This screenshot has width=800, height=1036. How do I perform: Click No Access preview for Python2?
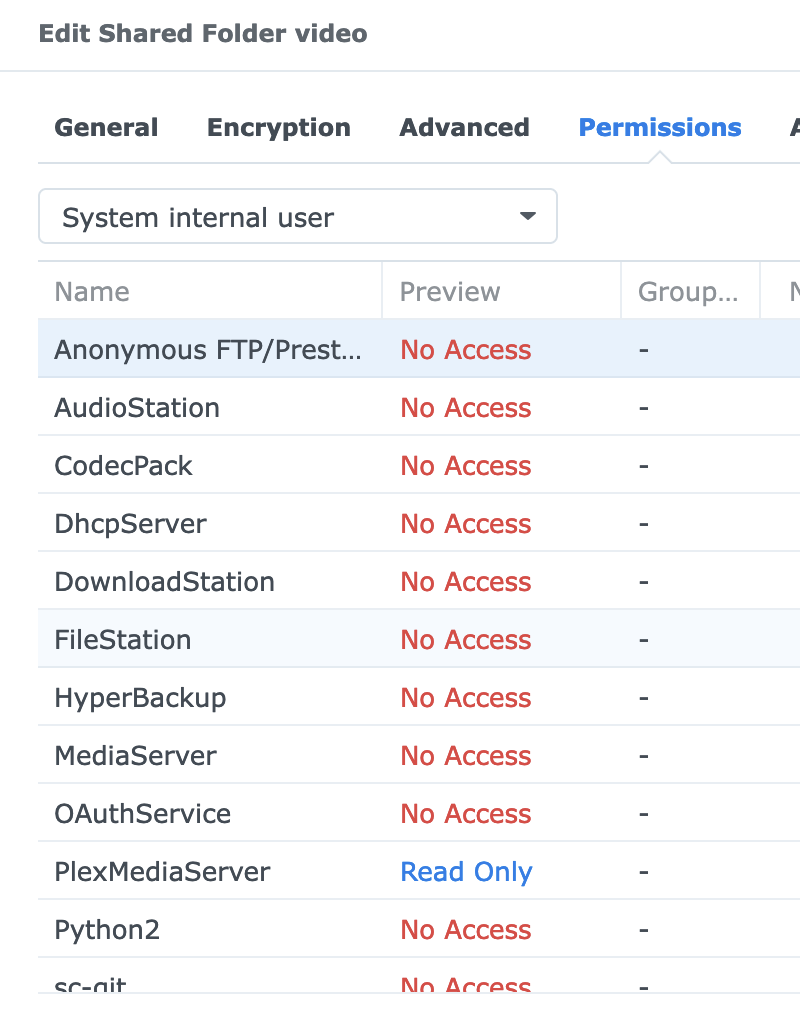click(466, 930)
